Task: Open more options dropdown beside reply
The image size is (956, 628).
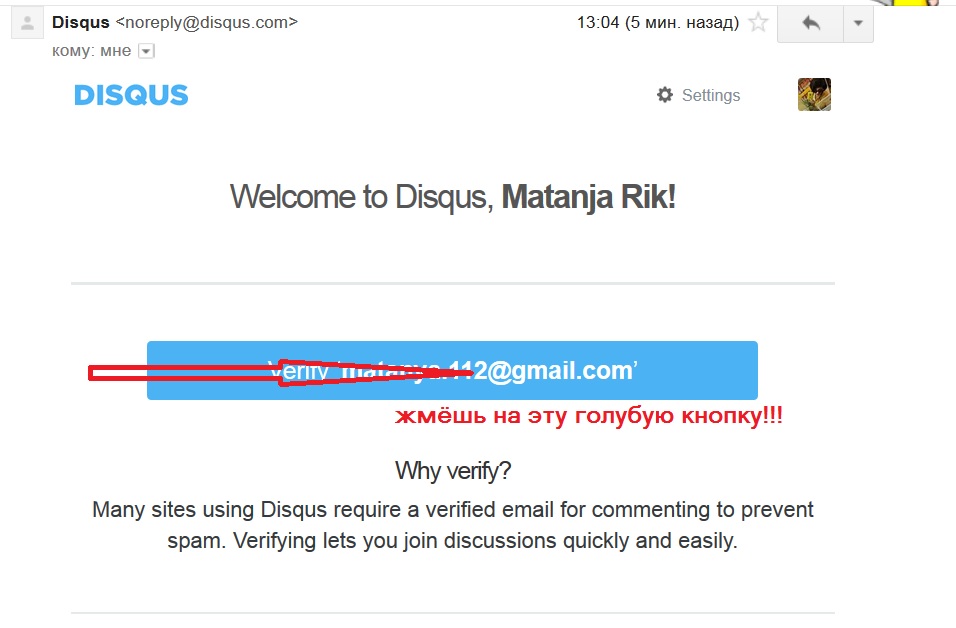Action: tap(858, 24)
